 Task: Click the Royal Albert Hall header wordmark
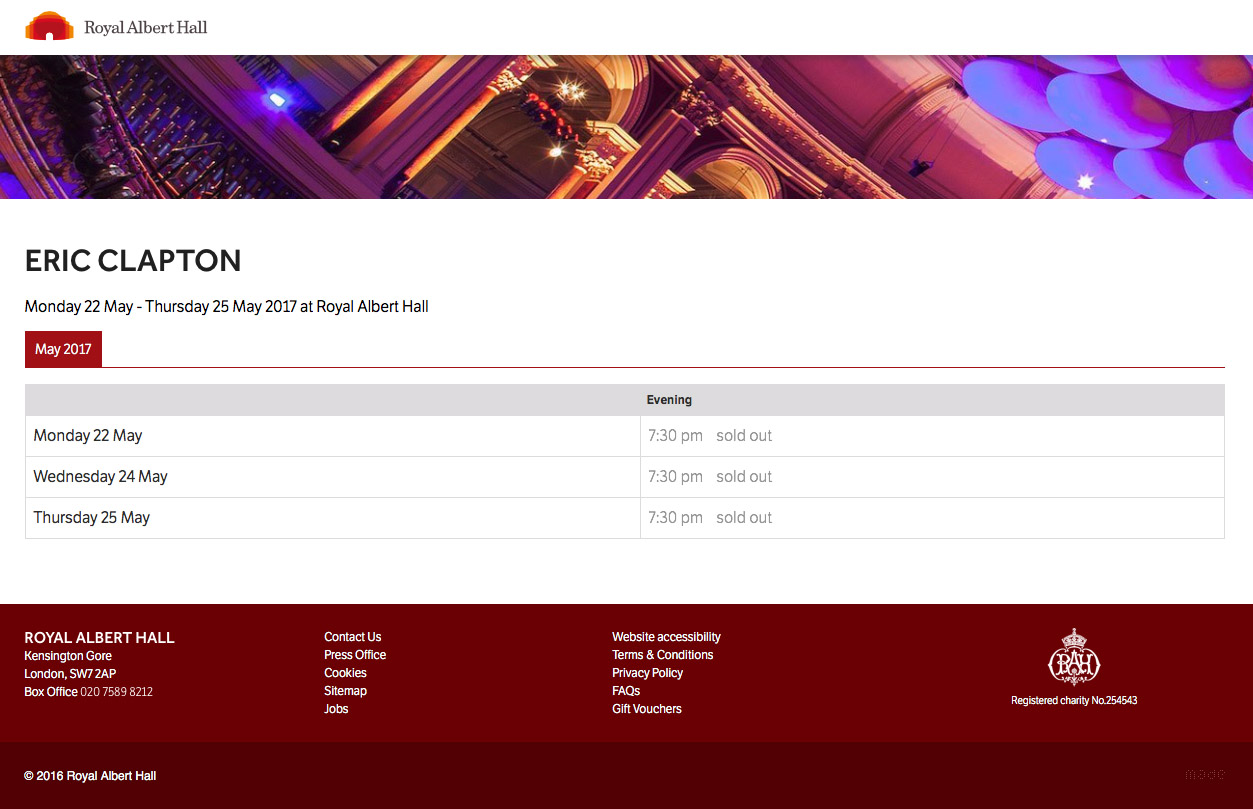click(146, 28)
